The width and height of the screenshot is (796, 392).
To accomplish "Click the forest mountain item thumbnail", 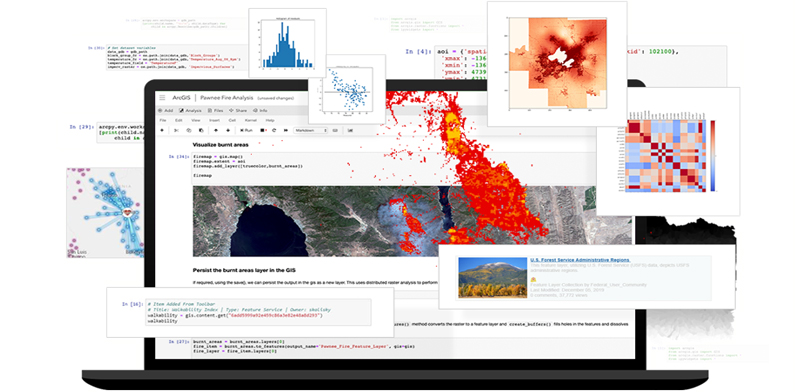I will [x=492, y=277].
